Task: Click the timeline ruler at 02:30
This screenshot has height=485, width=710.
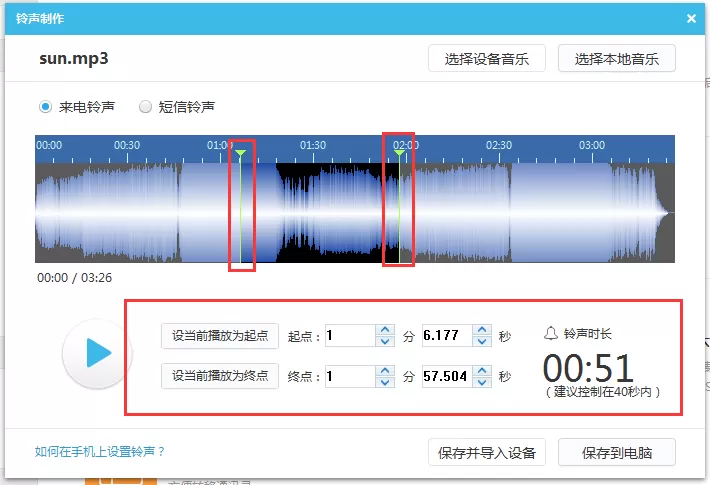Action: point(499,145)
